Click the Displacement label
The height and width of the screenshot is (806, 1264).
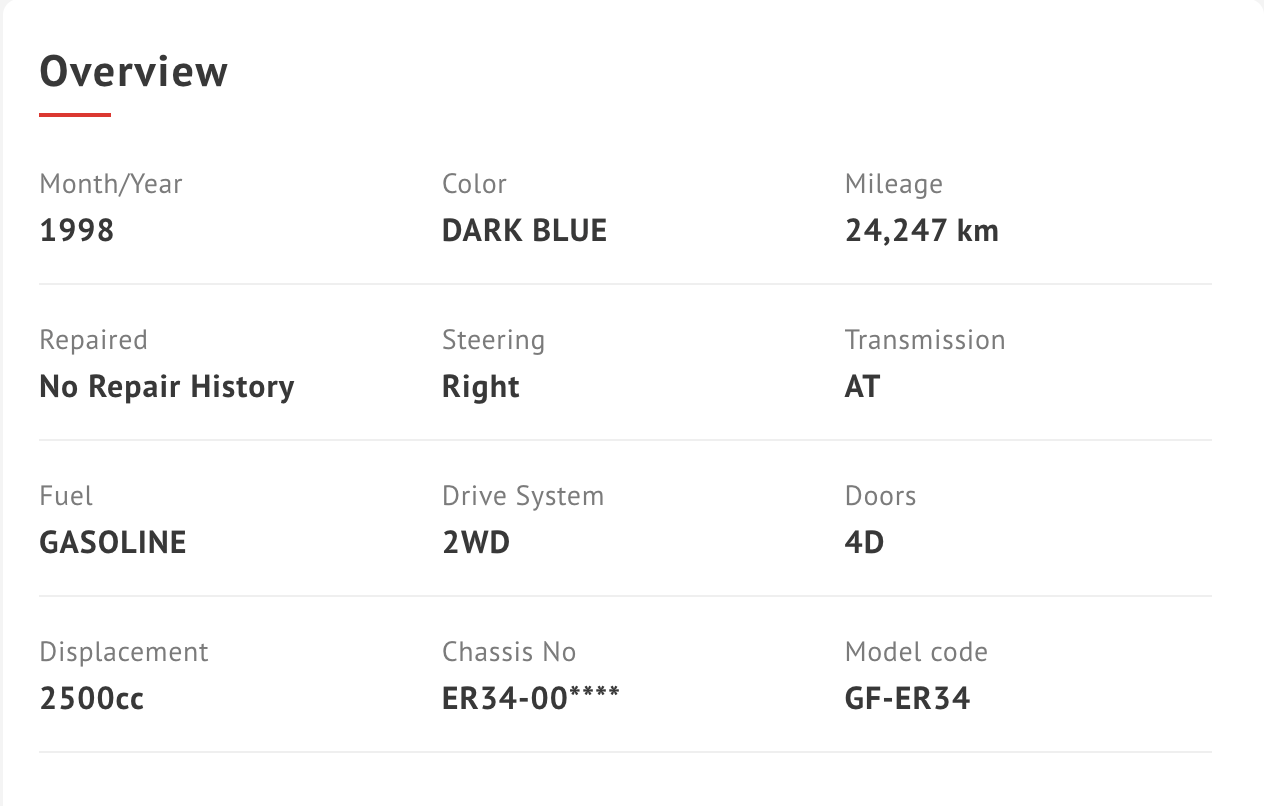[124, 653]
